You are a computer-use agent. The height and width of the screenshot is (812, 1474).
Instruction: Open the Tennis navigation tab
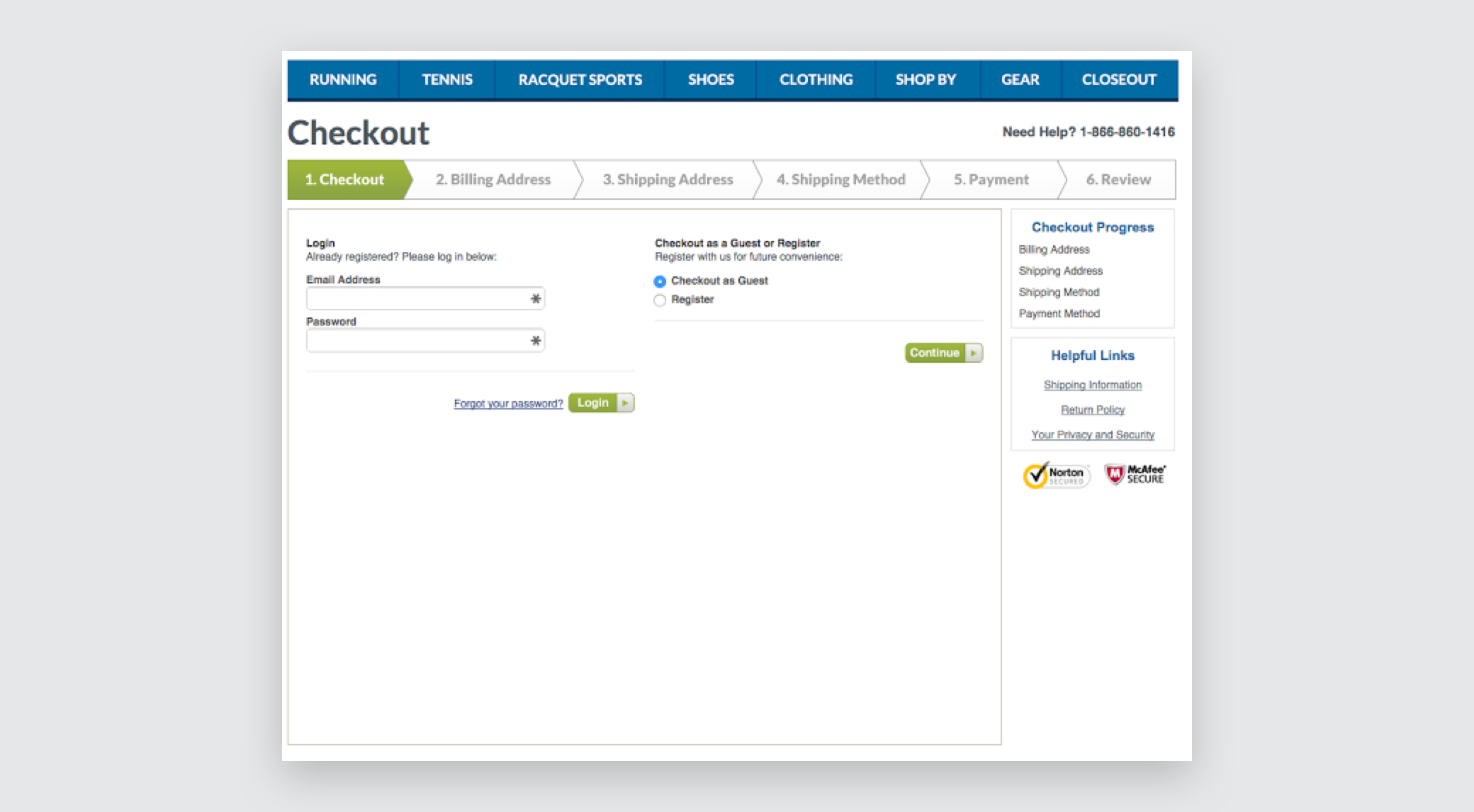click(446, 79)
